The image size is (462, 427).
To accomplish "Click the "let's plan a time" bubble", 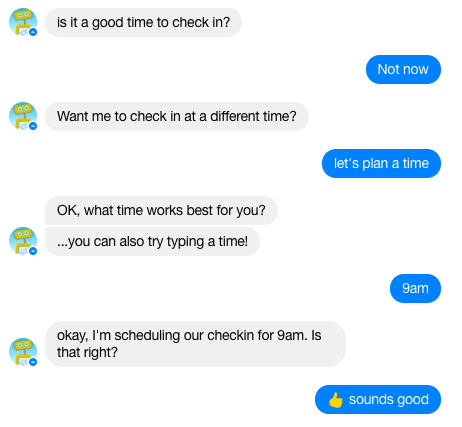I will tap(381, 163).
